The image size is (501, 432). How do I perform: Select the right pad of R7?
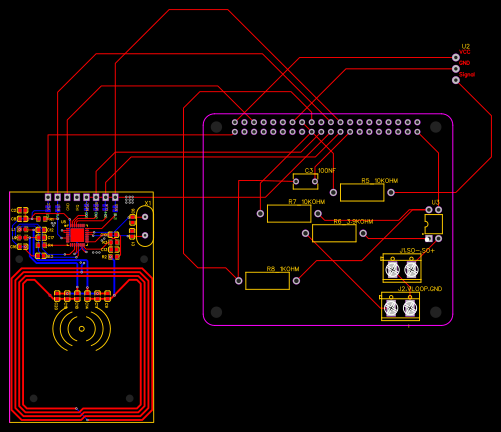click(318, 213)
